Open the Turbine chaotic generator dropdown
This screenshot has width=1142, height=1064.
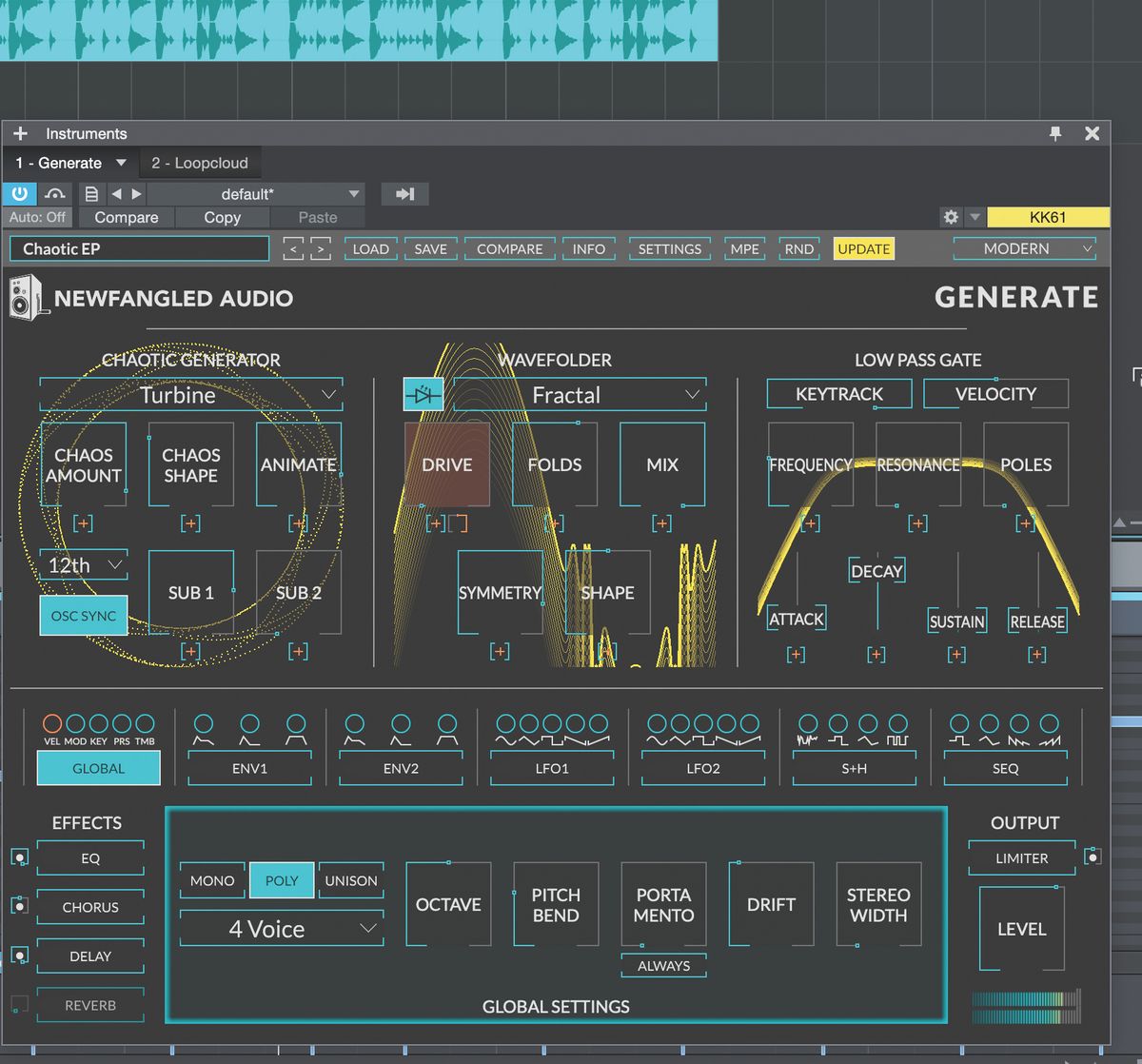click(190, 394)
